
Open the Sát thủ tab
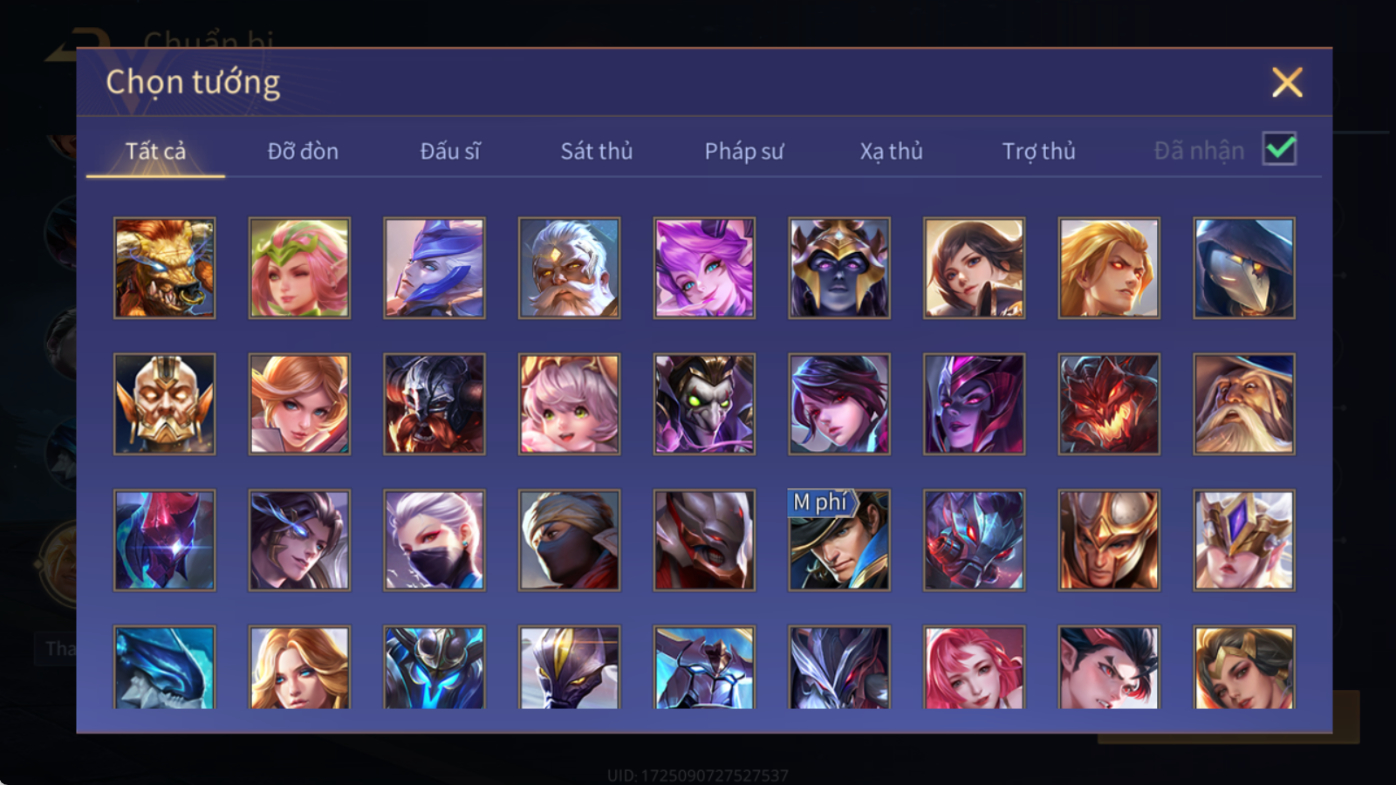tap(597, 151)
